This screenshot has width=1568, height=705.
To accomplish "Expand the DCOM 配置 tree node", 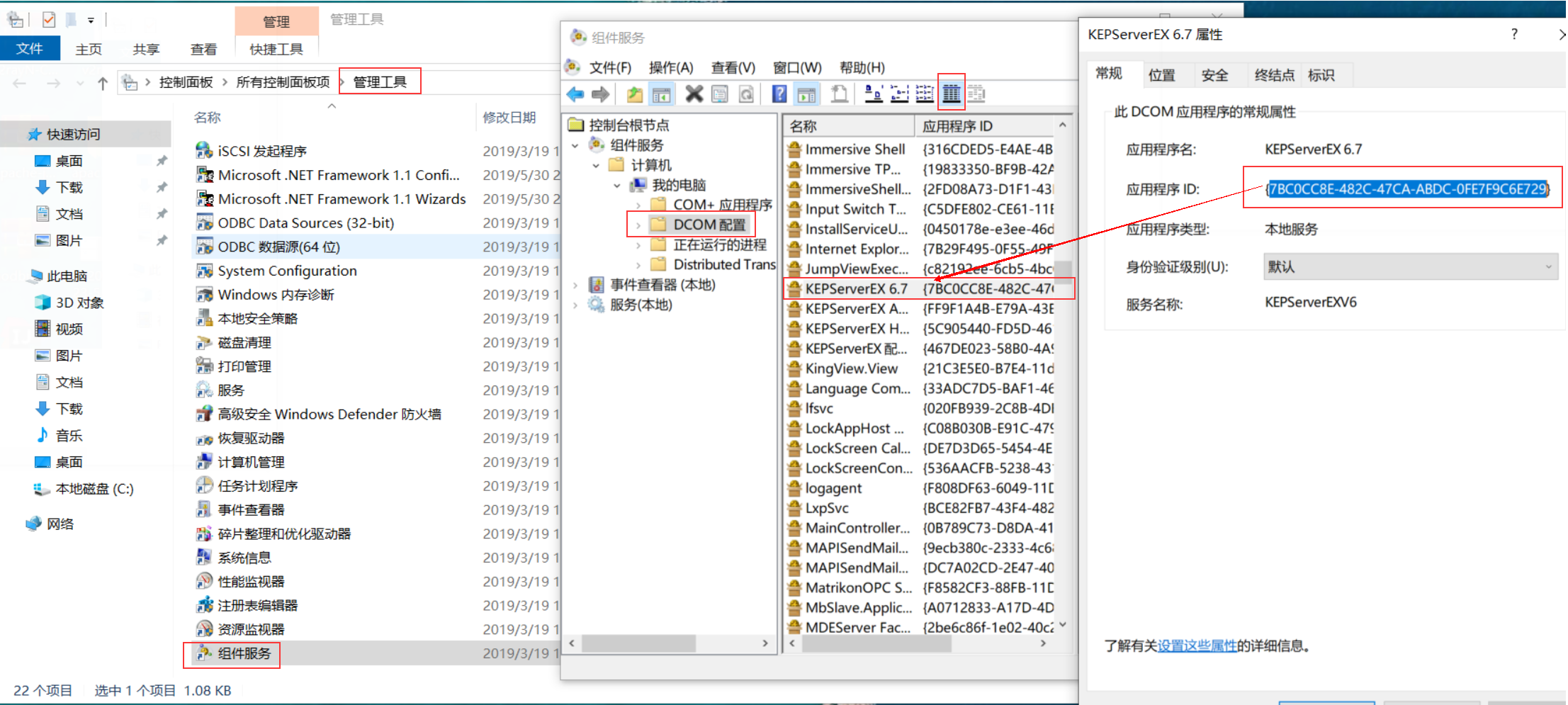I will (x=637, y=225).
